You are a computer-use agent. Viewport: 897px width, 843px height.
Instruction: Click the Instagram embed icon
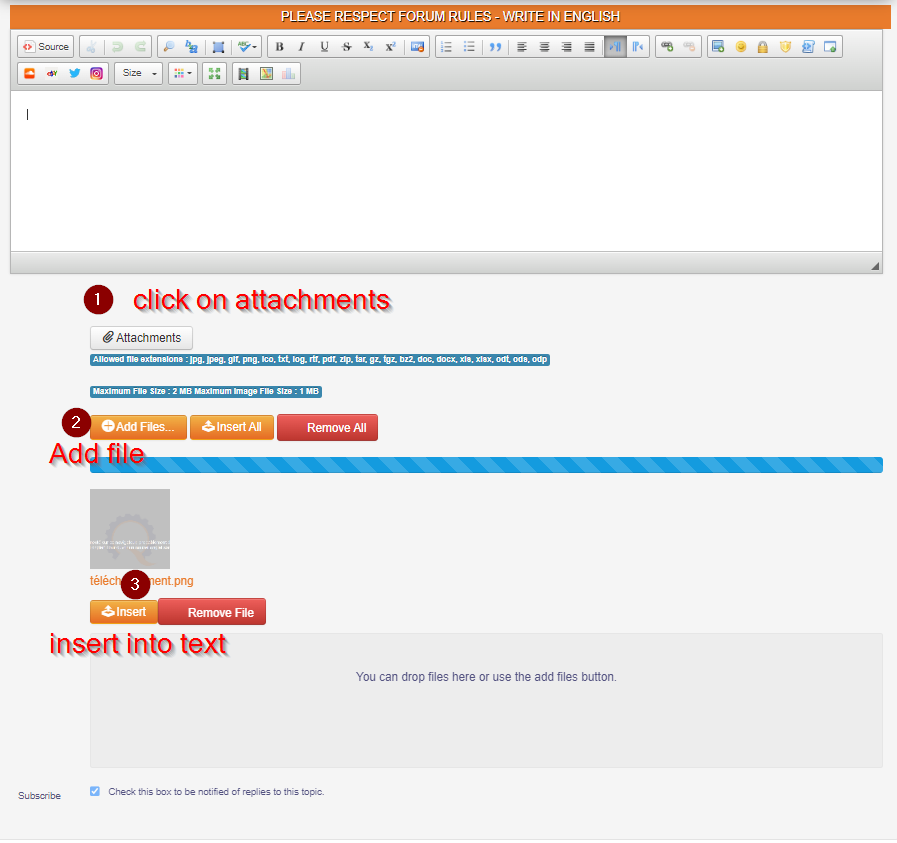(x=97, y=74)
